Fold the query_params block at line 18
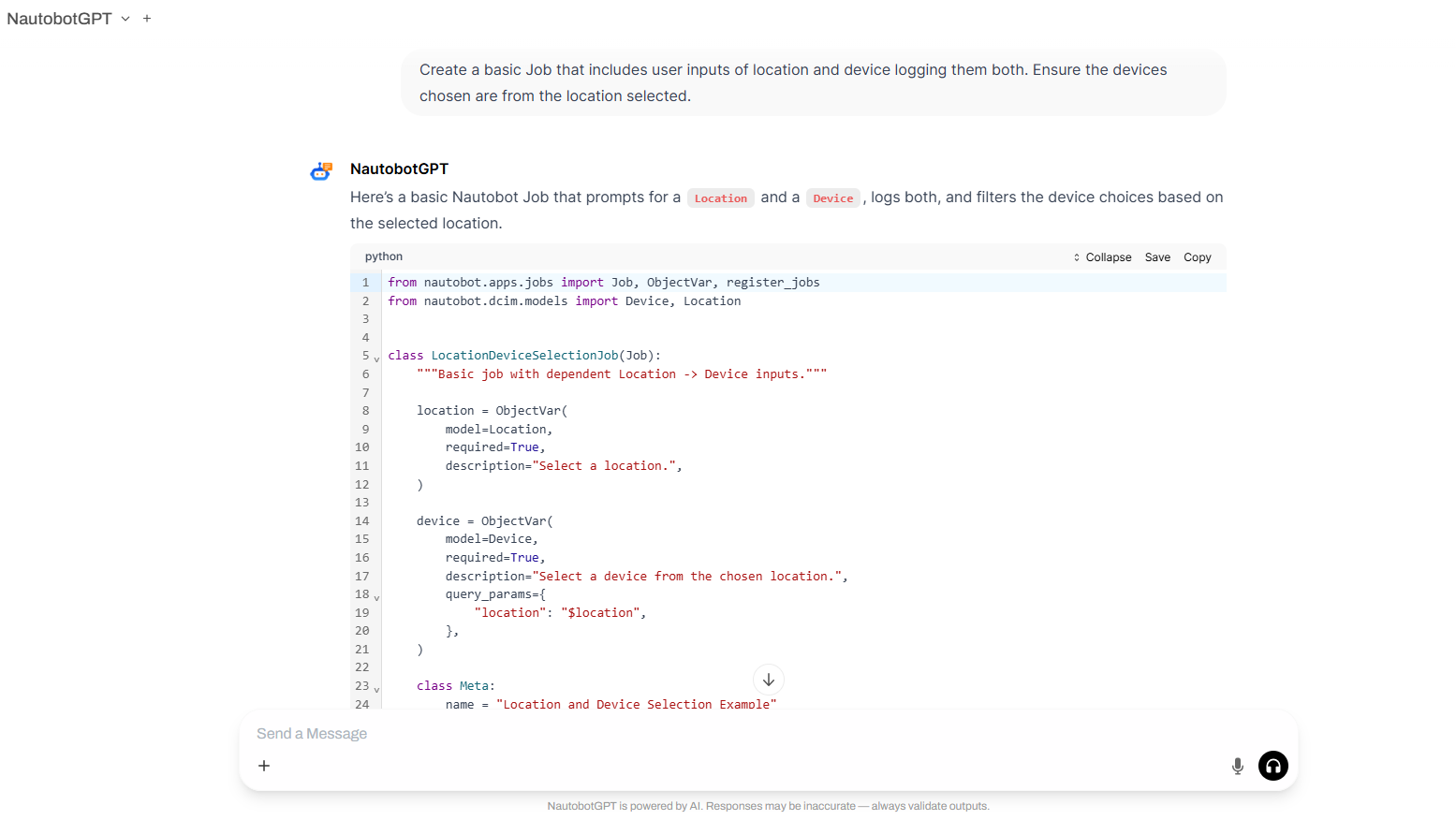The width and height of the screenshot is (1456, 820). [376, 597]
